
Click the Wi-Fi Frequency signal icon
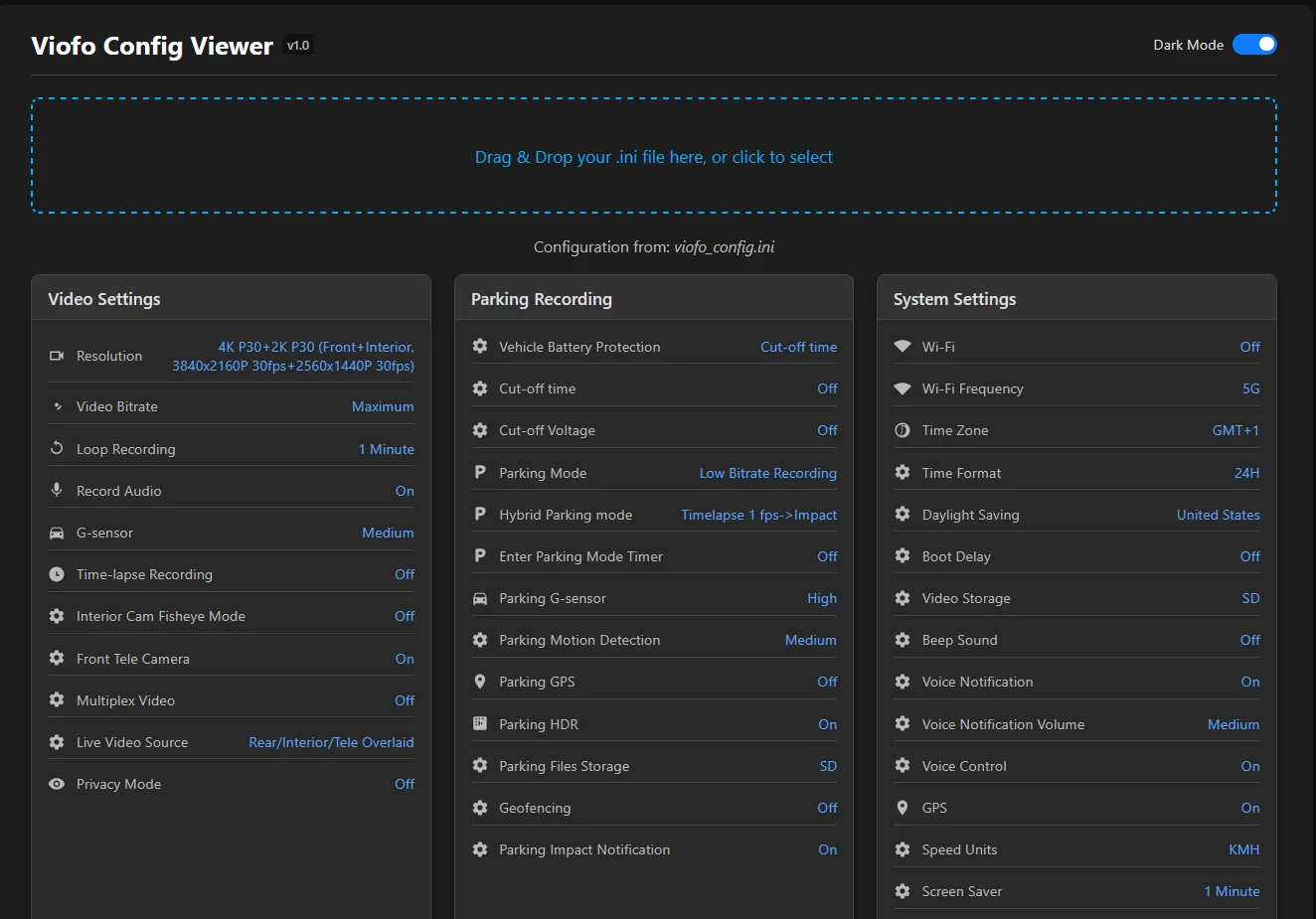pos(903,388)
